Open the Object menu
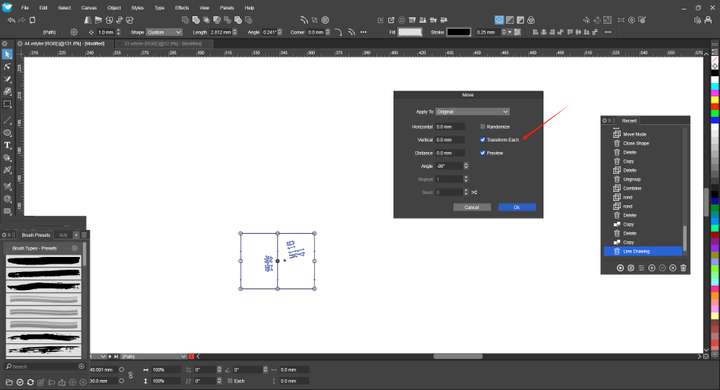Viewport: 720px width, 390px height. click(114, 8)
